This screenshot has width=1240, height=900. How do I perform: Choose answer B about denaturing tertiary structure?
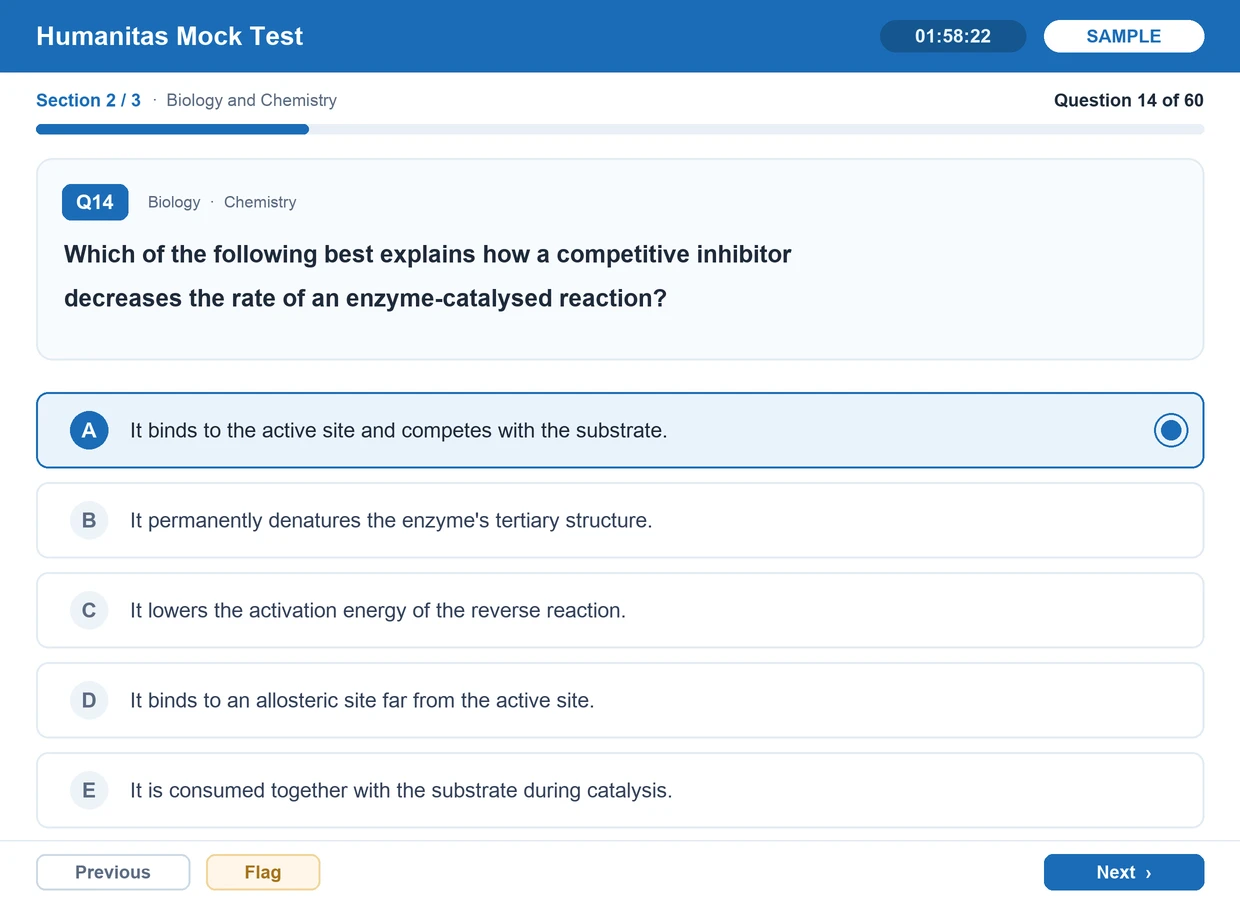[620, 520]
